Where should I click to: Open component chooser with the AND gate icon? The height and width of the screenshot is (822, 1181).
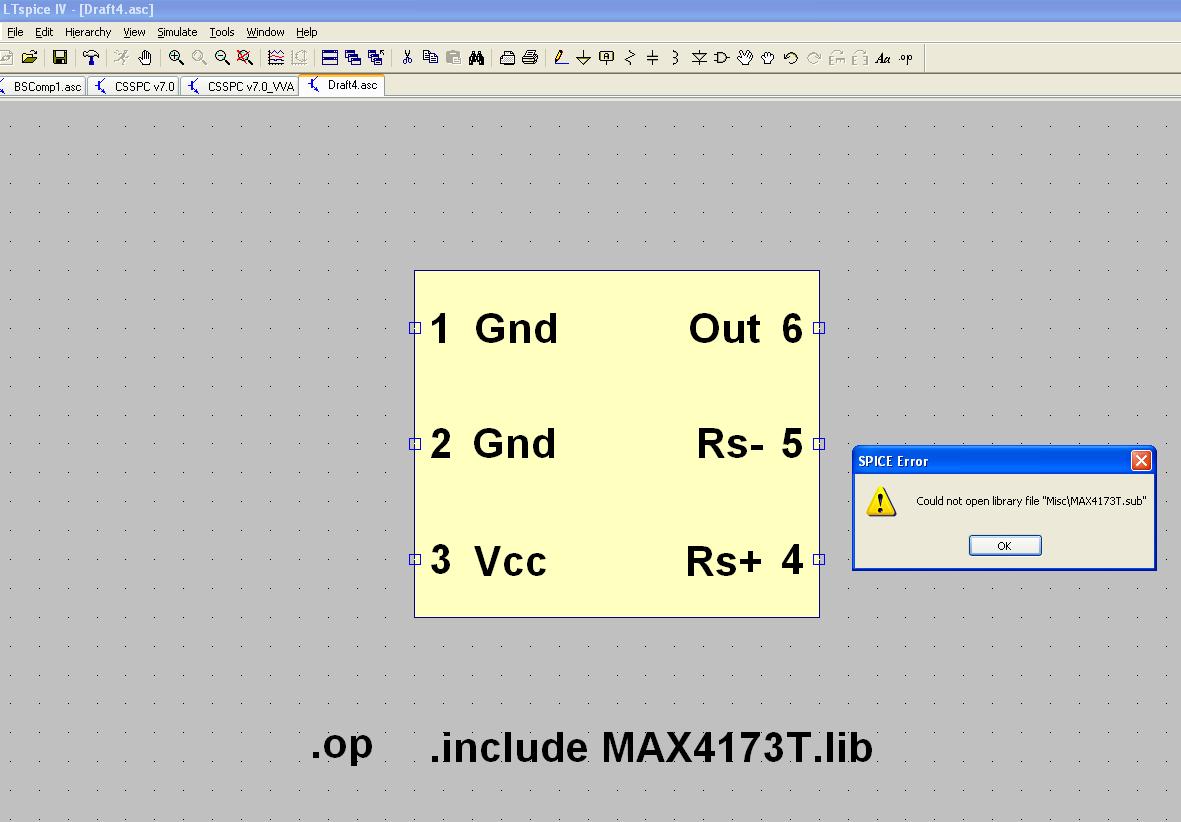[x=722, y=57]
